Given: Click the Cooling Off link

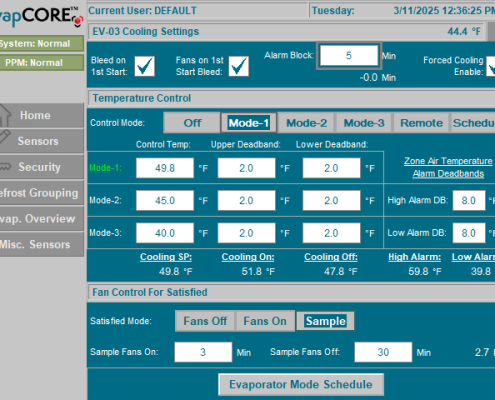Looking at the screenshot, I should 331,257.
